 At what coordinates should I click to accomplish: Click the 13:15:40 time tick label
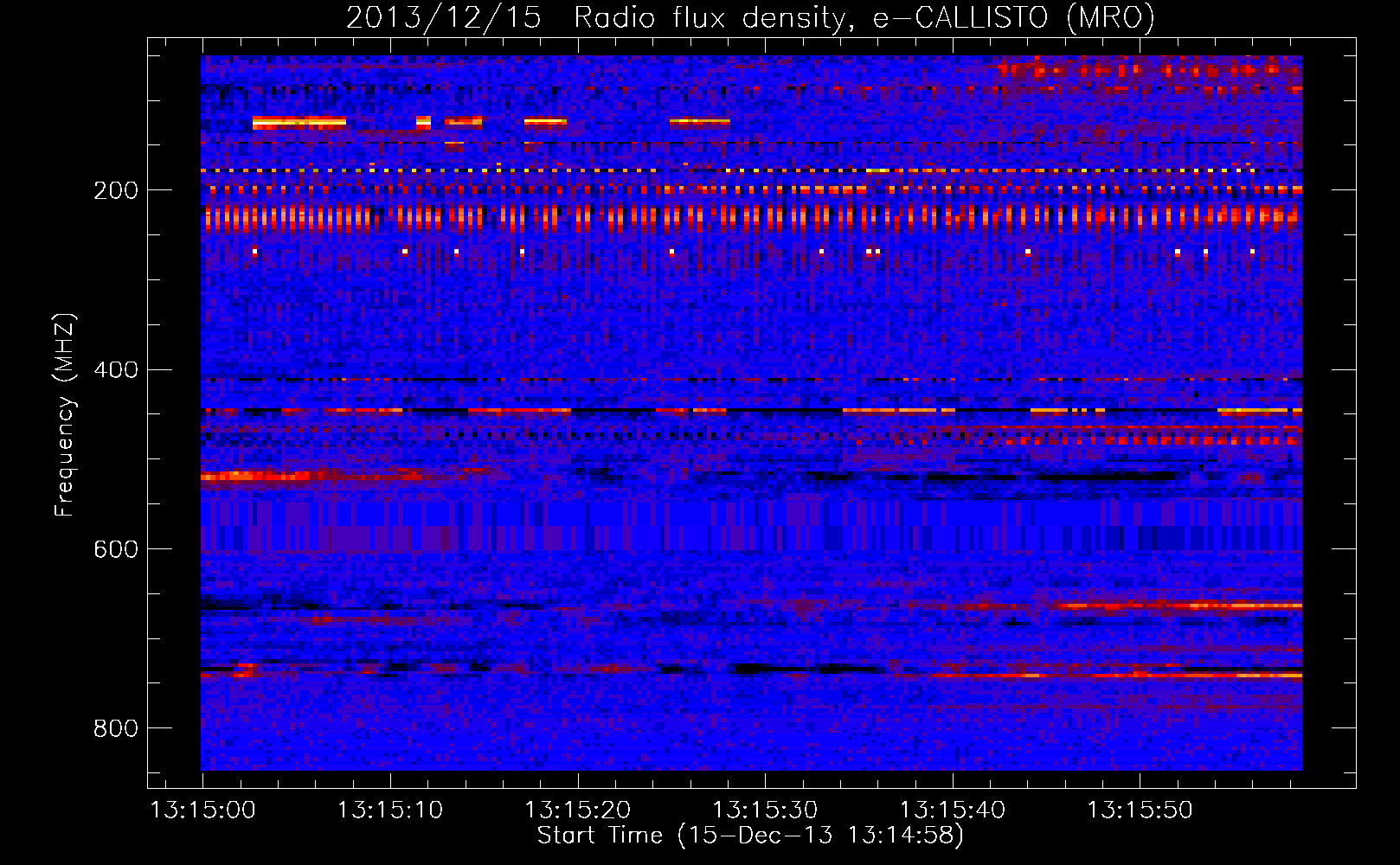953,811
